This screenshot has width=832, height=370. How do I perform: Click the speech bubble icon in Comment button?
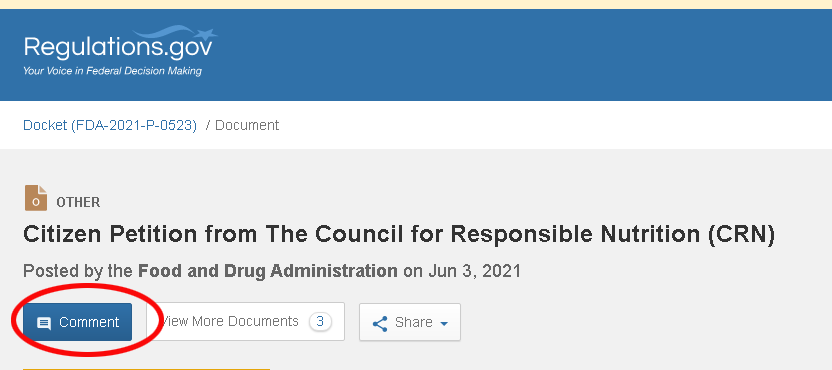pos(44,323)
